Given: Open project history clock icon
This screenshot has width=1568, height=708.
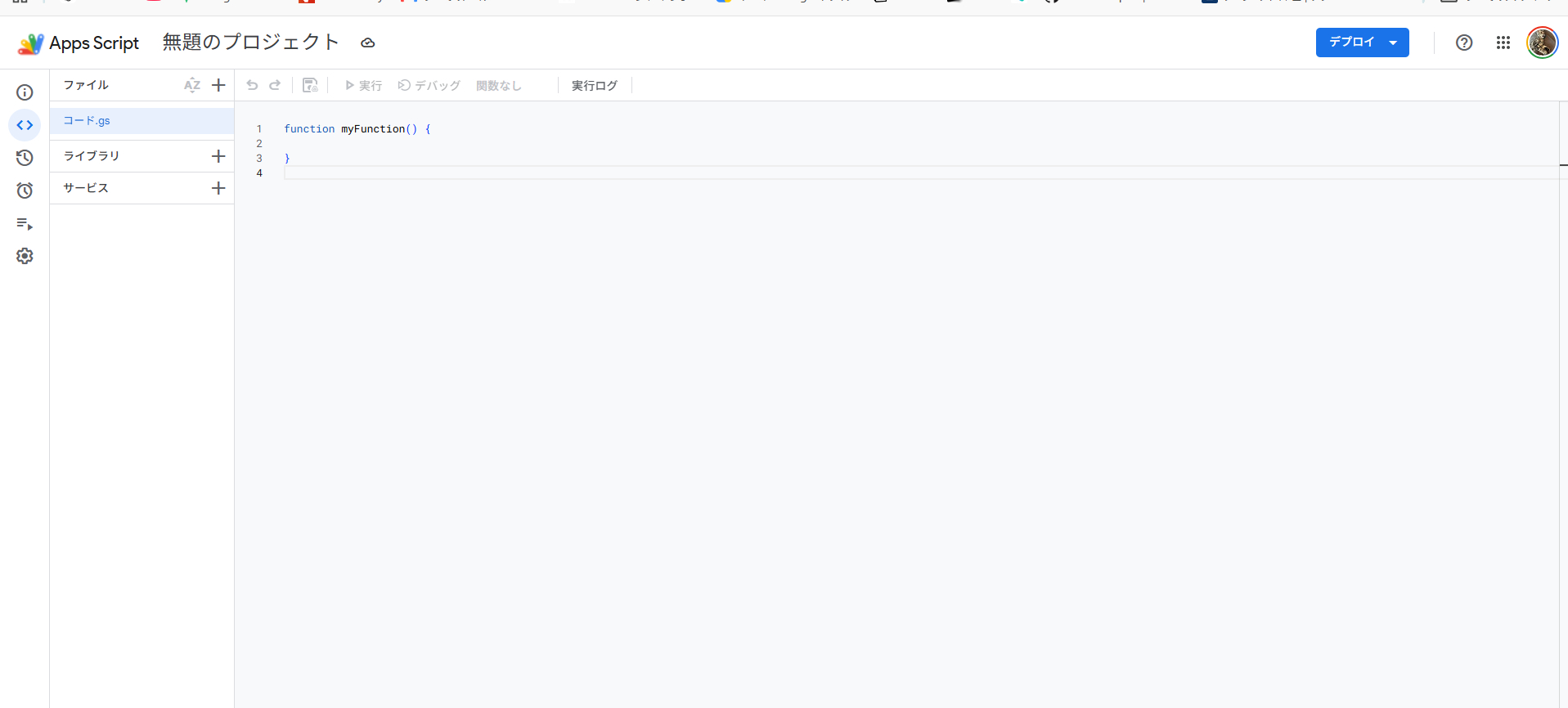Looking at the screenshot, I should coord(25,158).
